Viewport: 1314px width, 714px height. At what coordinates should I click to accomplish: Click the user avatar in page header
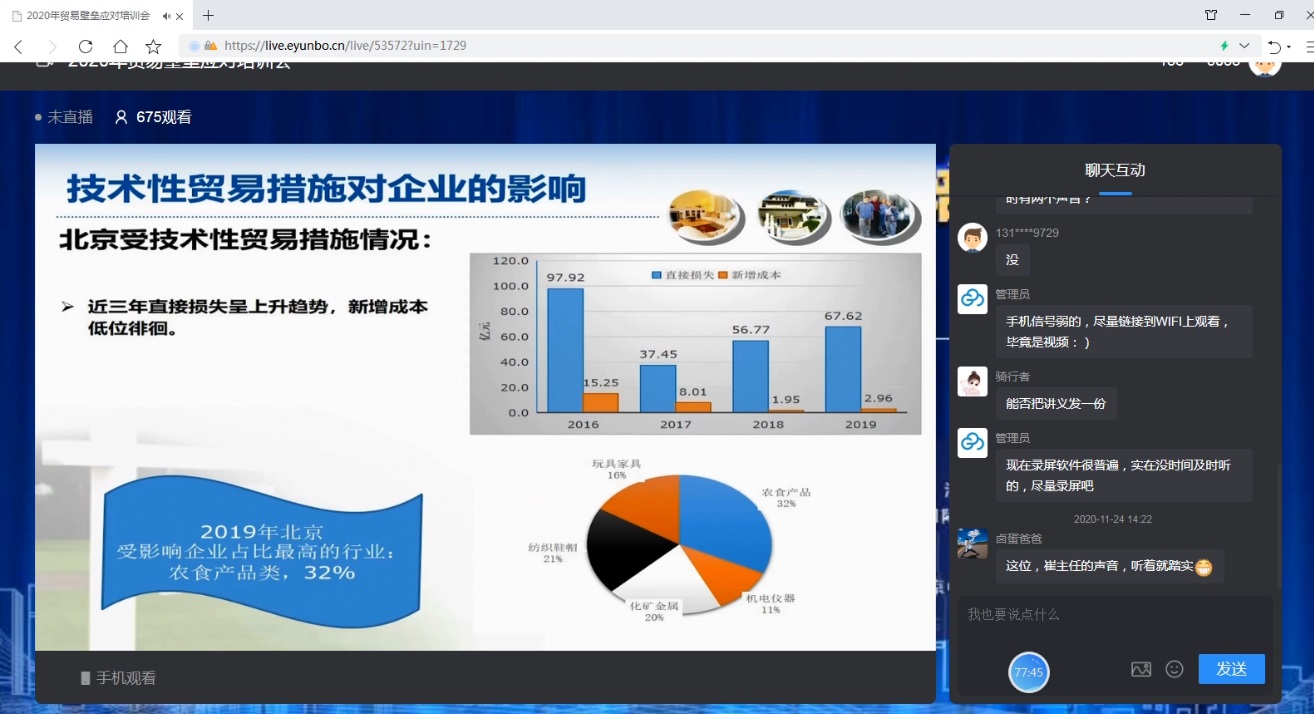click(1265, 64)
